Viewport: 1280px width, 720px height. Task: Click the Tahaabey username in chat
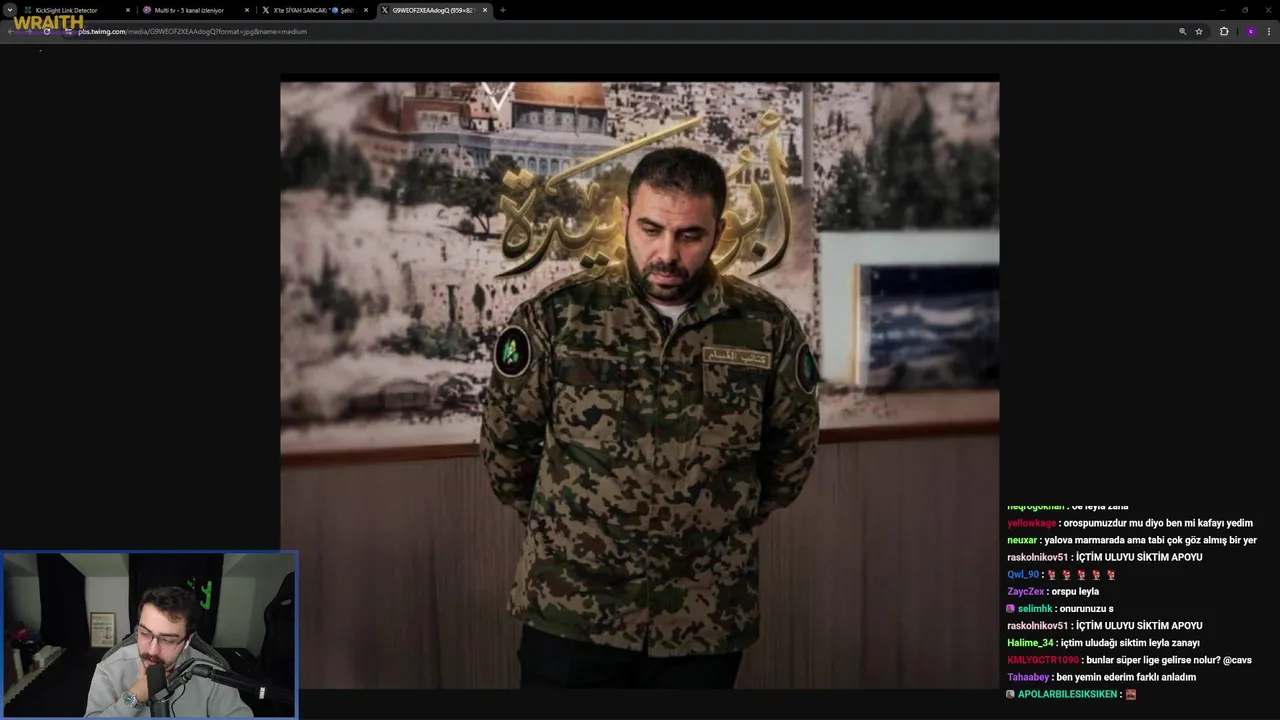(1028, 677)
